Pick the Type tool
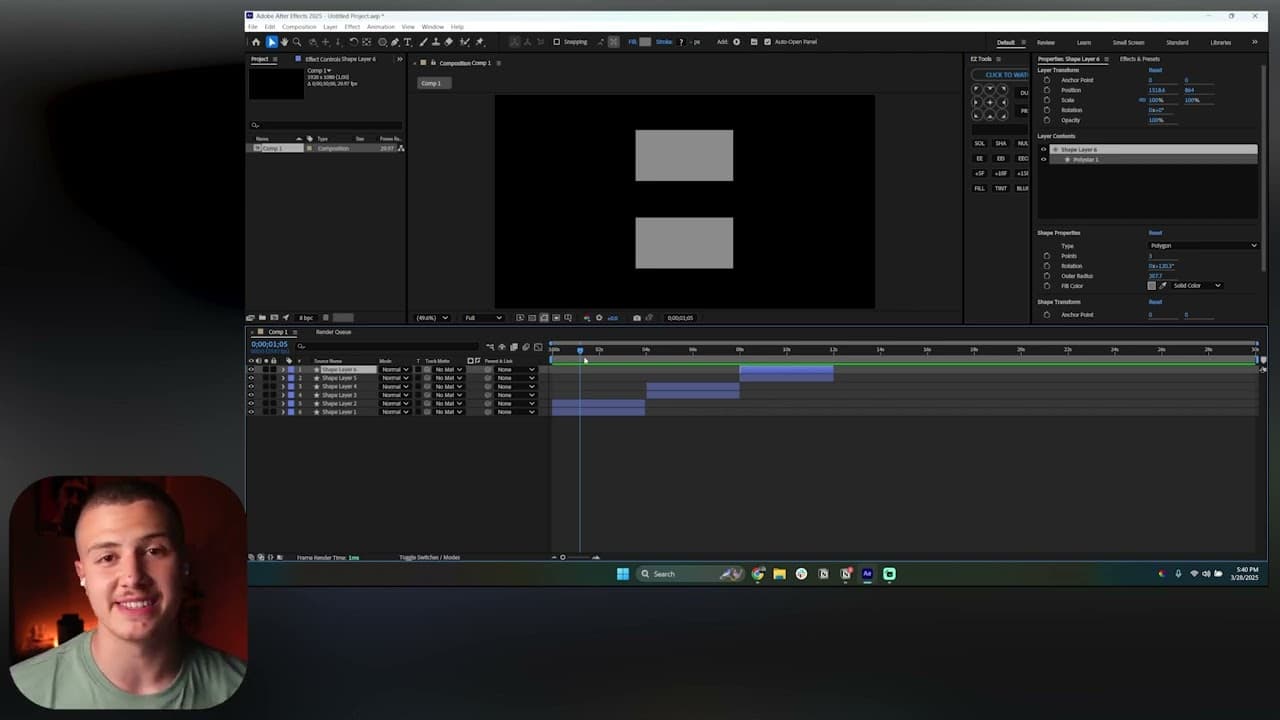This screenshot has height=720, width=1280. coord(408,42)
